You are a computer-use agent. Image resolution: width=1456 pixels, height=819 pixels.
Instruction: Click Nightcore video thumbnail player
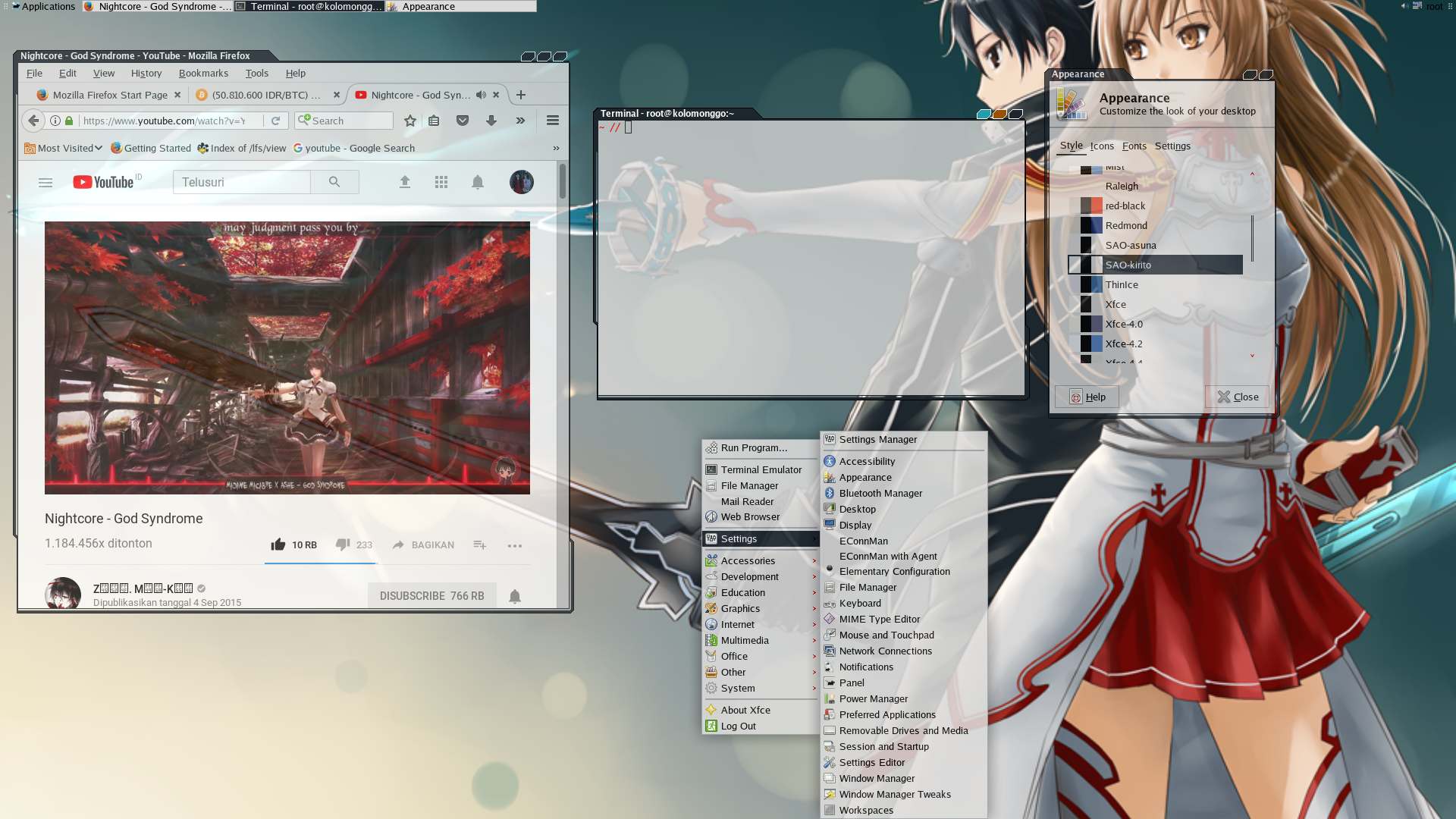coord(287,358)
